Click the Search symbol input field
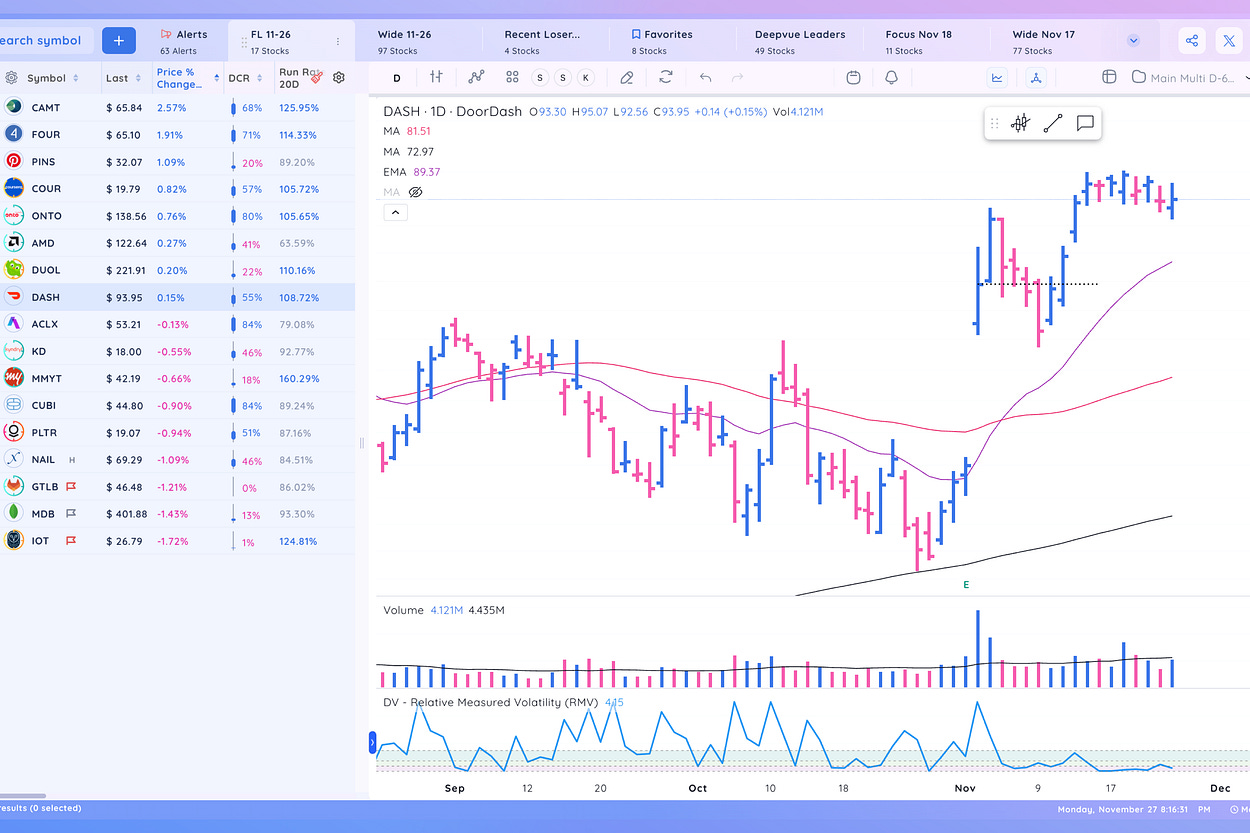This screenshot has height=833, width=1250. (x=47, y=41)
